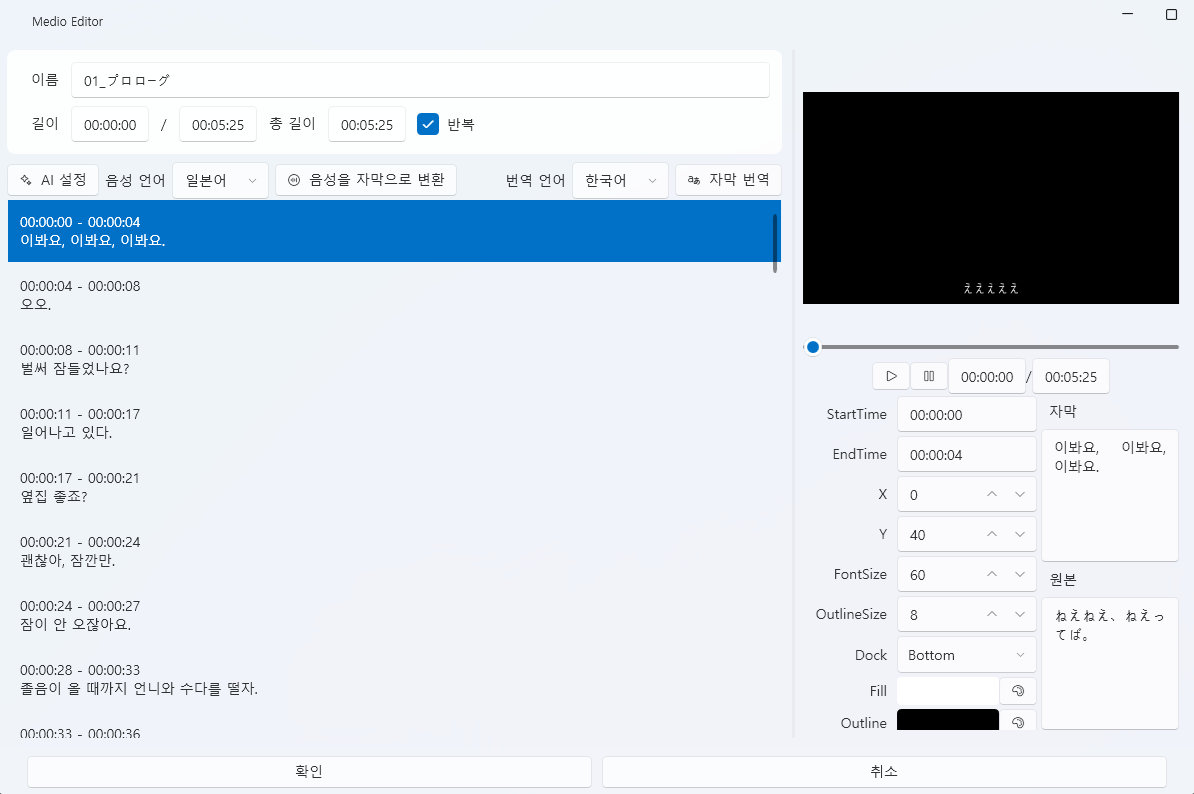The height and width of the screenshot is (794, 1194).
Task: Open the AI 설정 settings panel
Action: click(x=52, y=180)
